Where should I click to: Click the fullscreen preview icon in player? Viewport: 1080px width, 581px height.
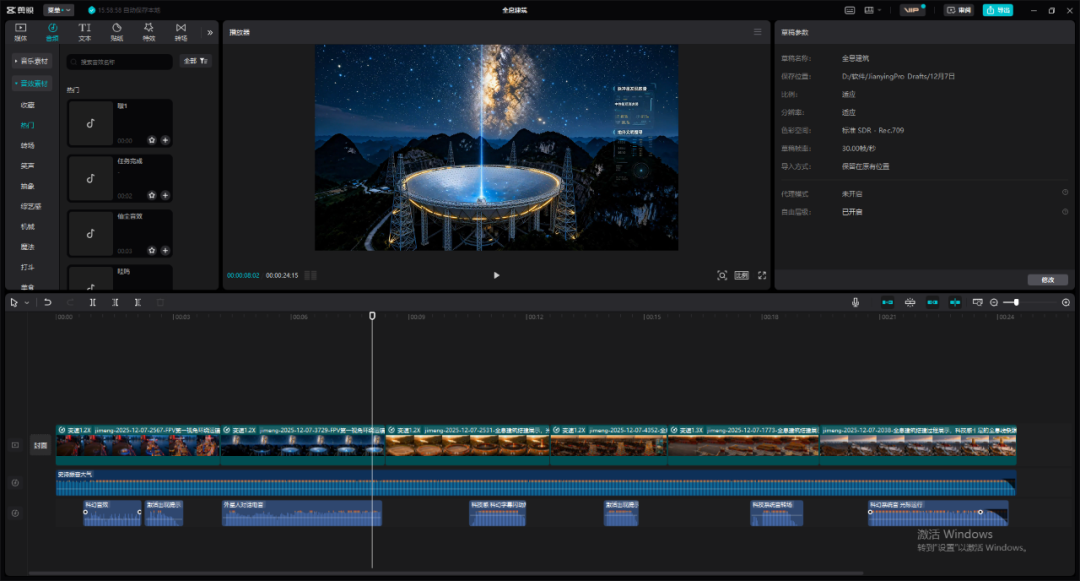pyautogui.click(x=762, y=275)
